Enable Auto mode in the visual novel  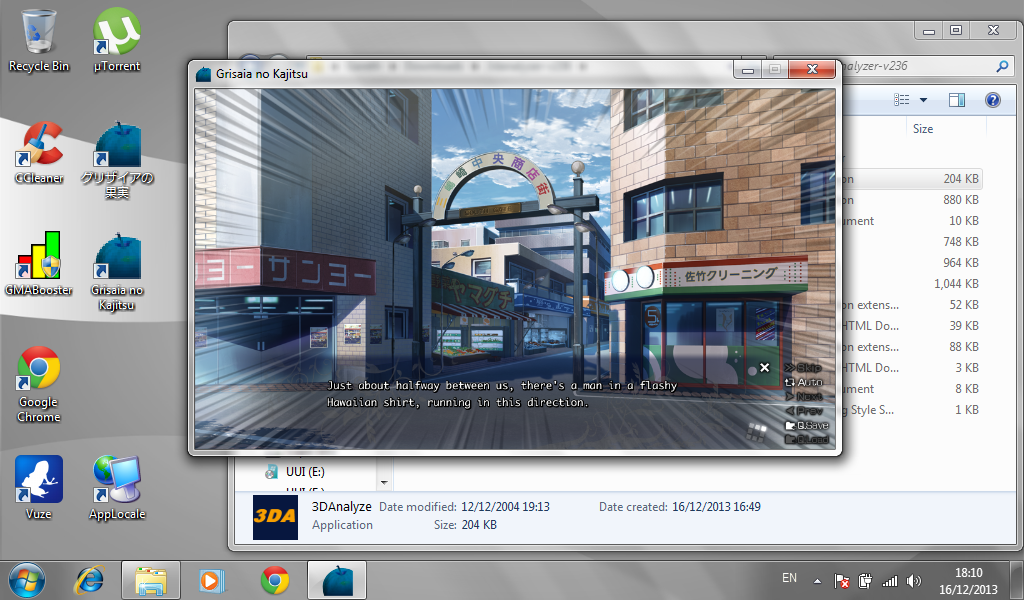coord(808,382)
